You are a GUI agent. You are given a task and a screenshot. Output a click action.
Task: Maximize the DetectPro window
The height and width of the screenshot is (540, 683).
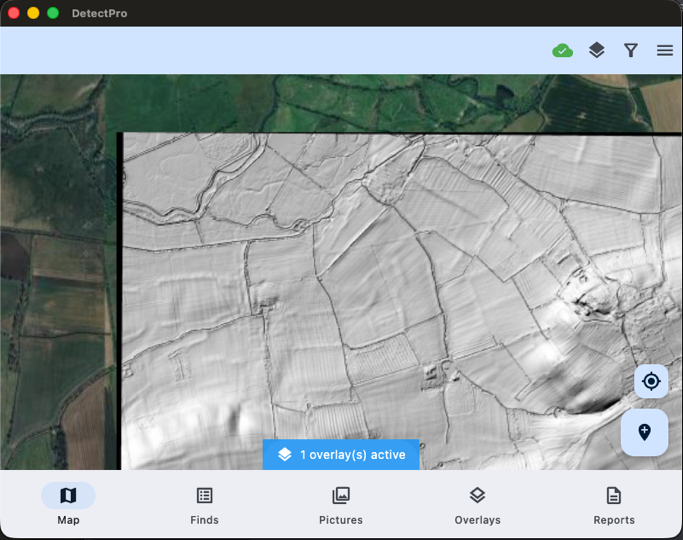[53, 13]
